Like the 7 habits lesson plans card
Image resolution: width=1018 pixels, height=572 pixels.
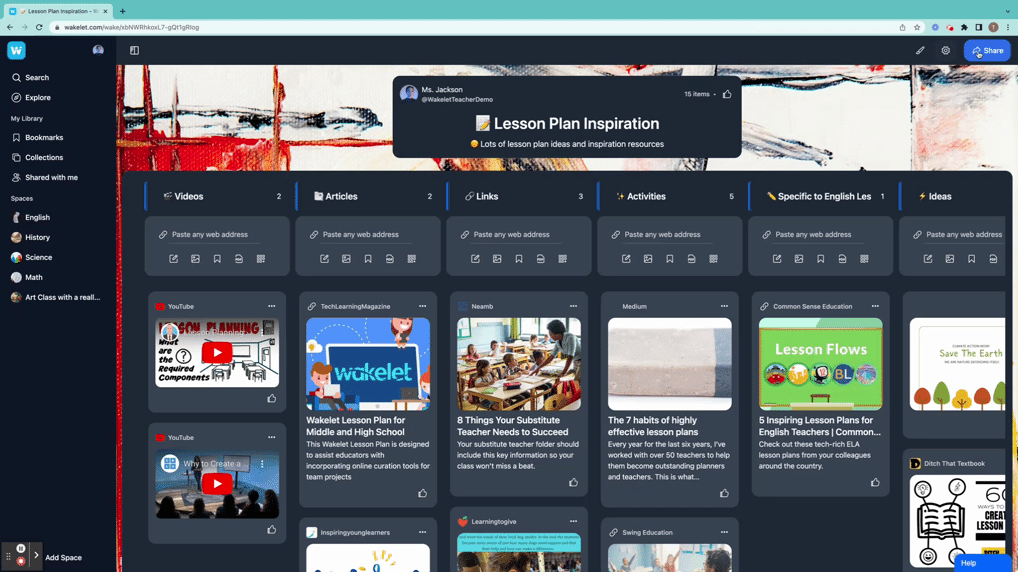[x=724, y=493]
